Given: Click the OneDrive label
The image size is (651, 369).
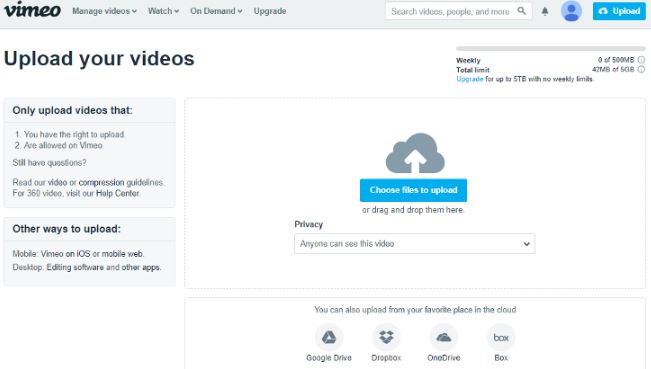Looking at the screenshot, I should point(443,358).
